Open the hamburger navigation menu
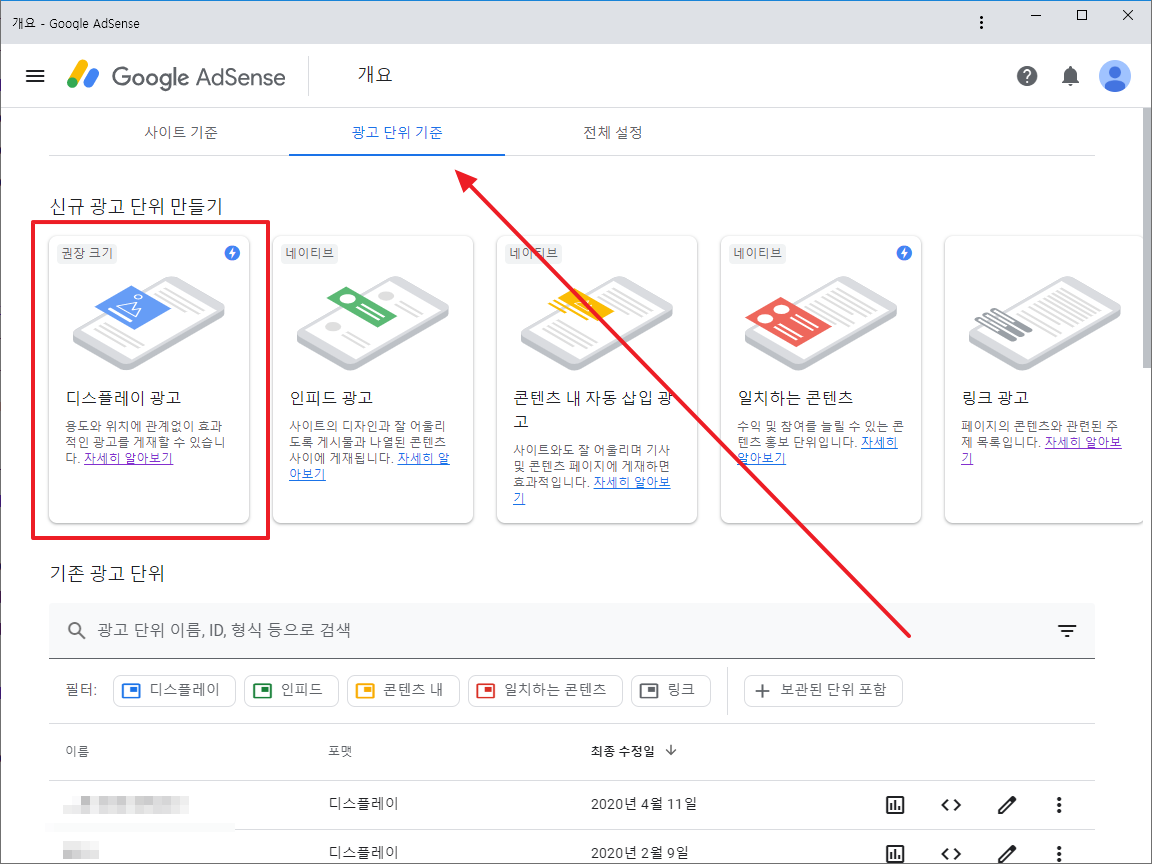Image resolution: width=1152 pixels, height=864 pixels. [x=35, y=76]
